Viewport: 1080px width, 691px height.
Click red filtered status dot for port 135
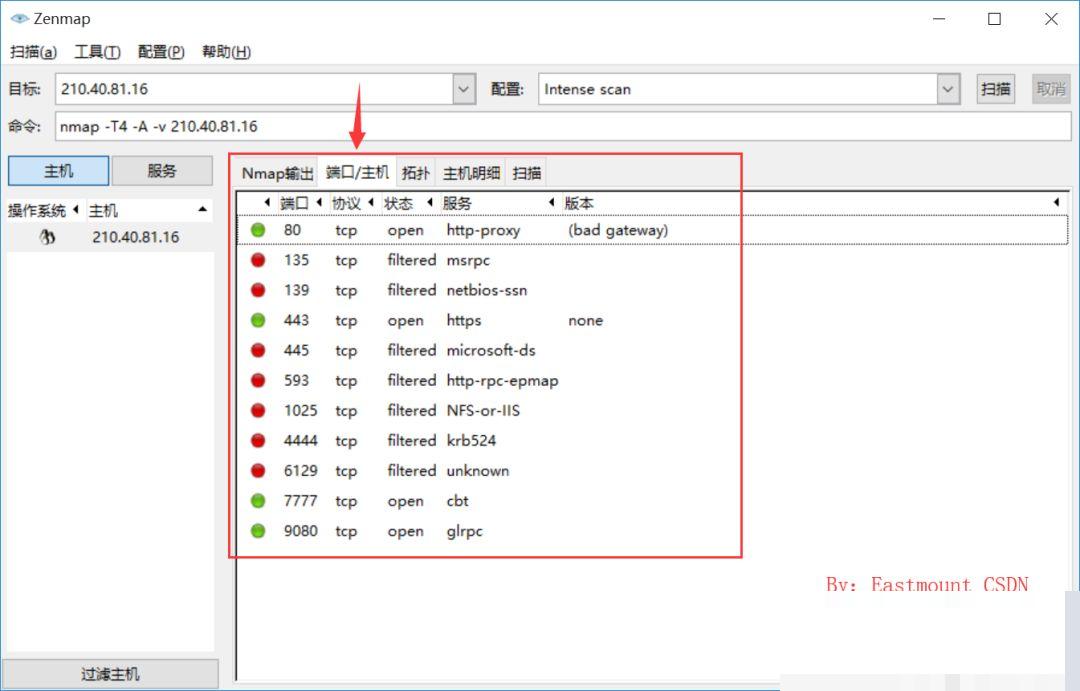[258, 260]
